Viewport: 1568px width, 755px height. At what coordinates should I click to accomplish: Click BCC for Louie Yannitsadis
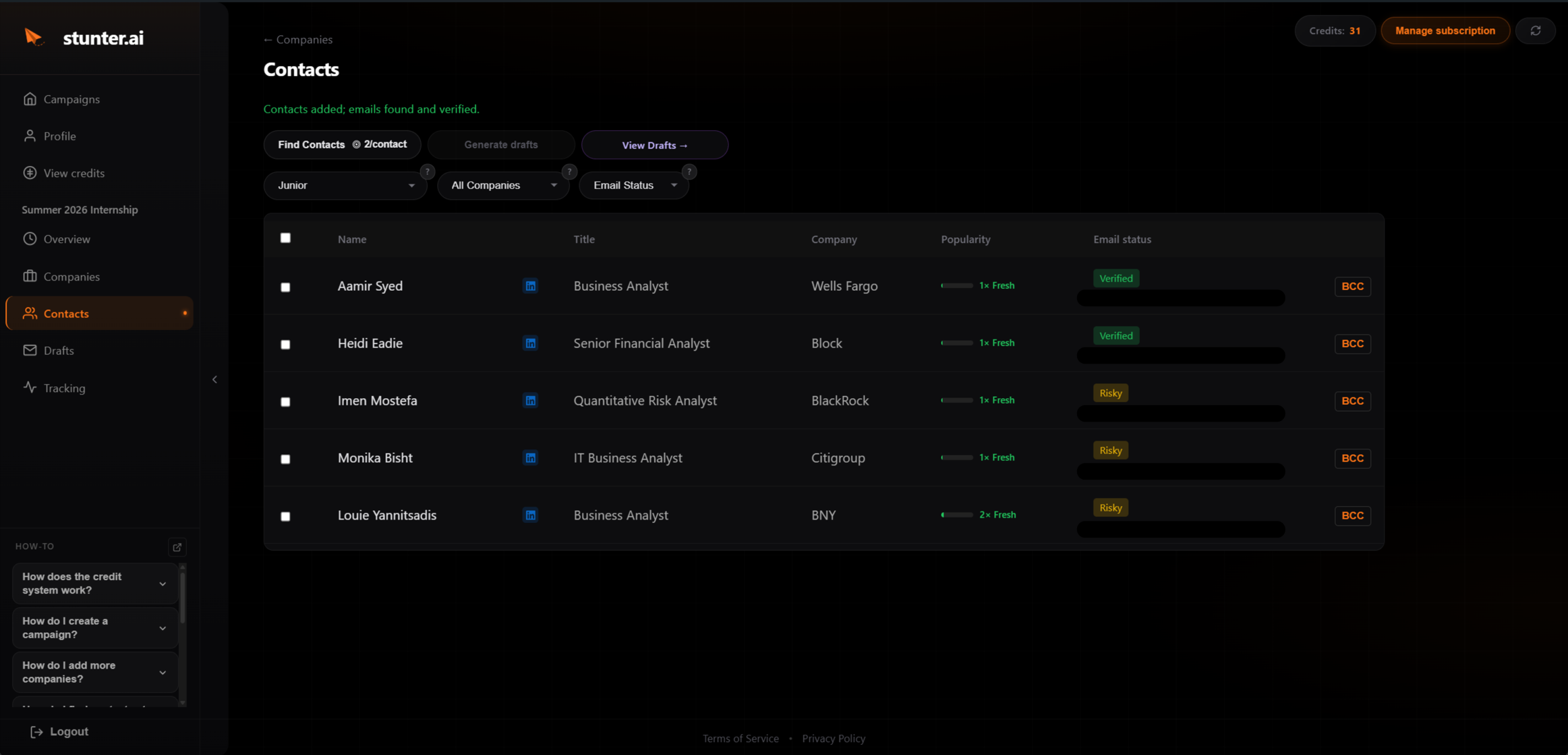1353,516
